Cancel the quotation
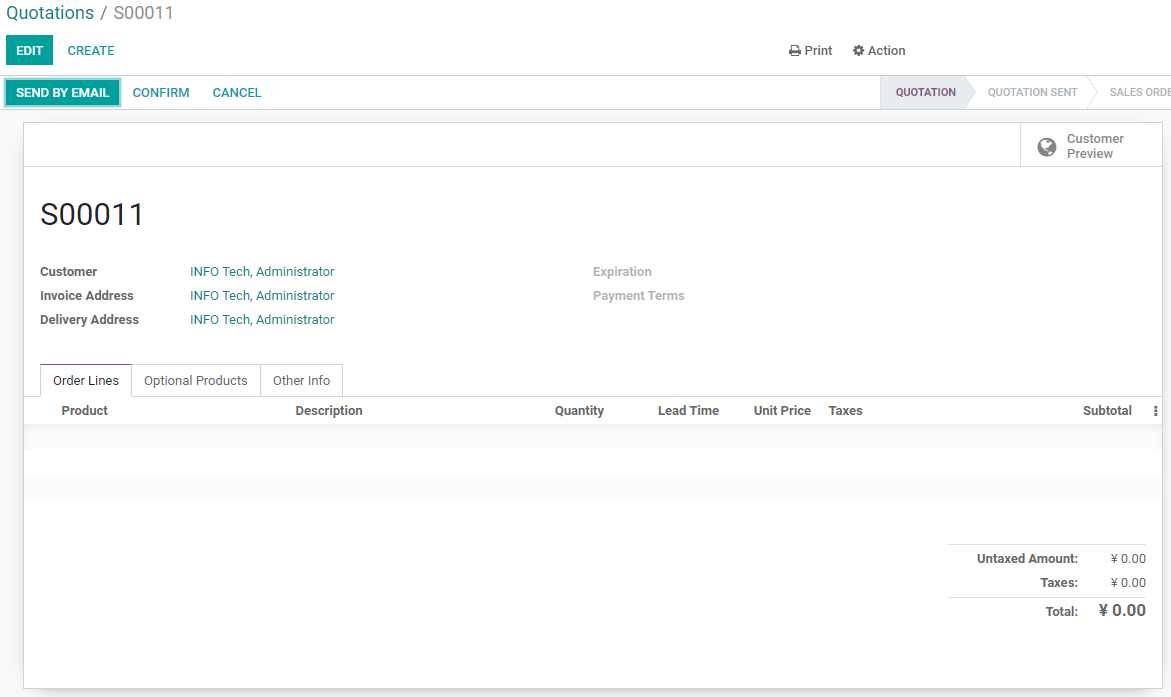Viewport: 1171px width, 697px height. point(237,93)
